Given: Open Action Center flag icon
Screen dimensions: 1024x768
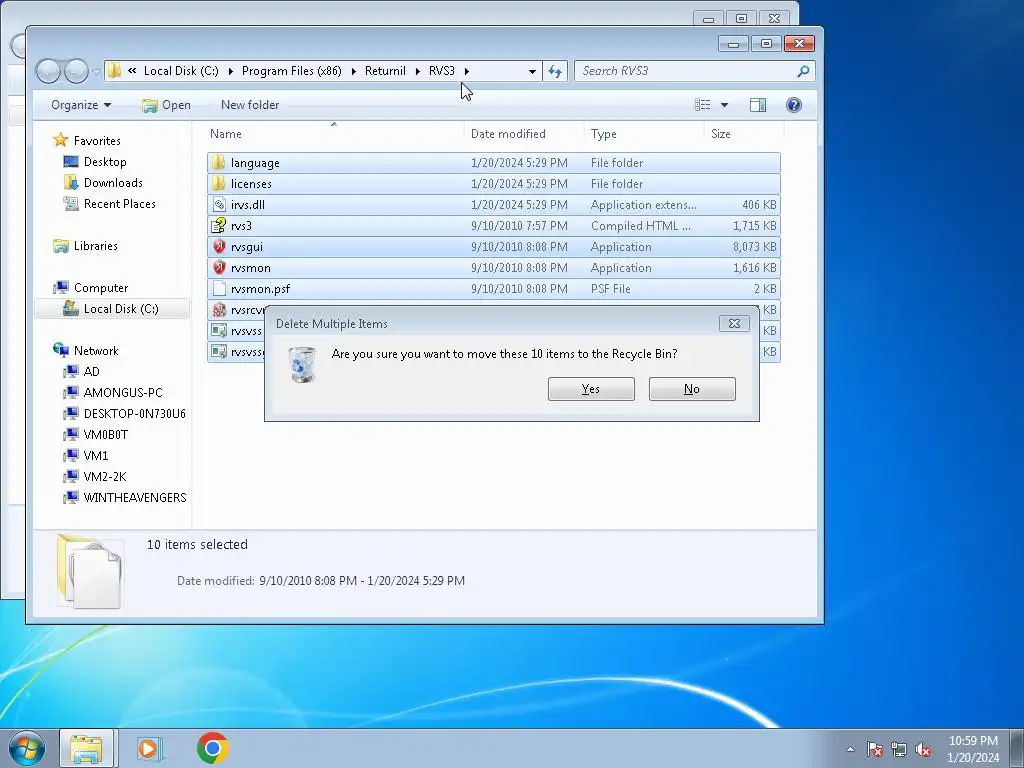Looking at the screenshot, I should [x=874, y=749].
